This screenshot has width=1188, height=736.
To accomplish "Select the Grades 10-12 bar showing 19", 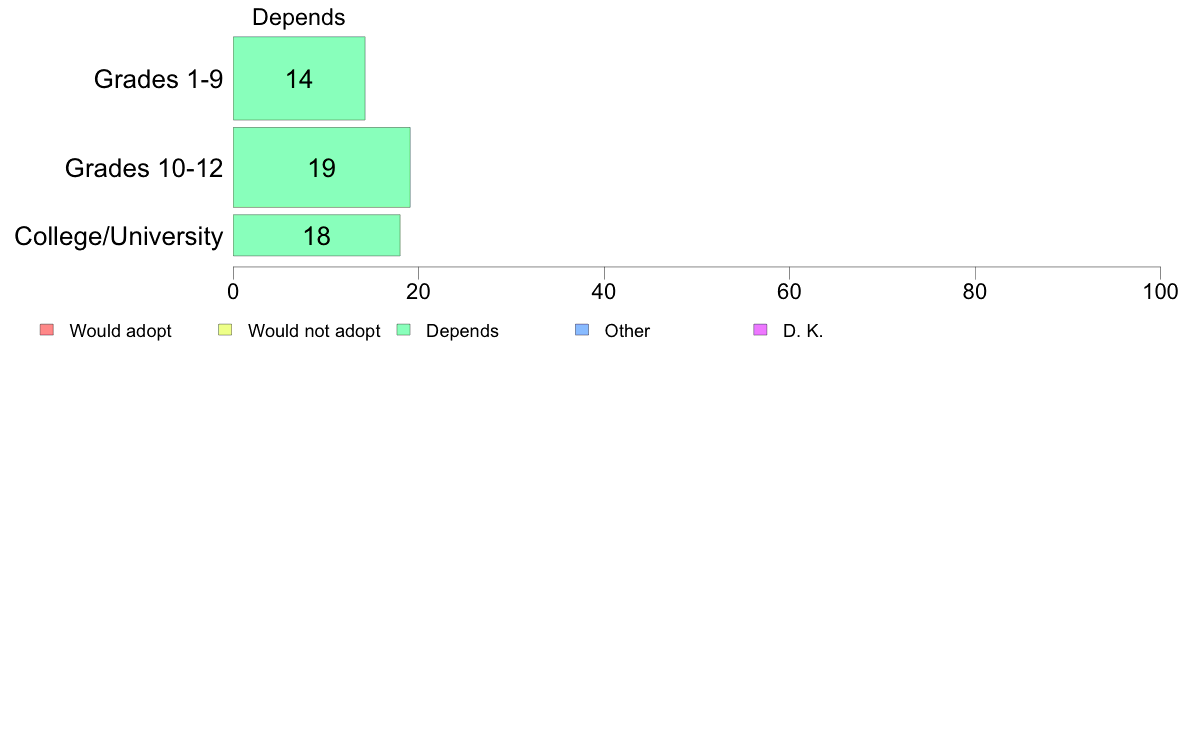I will point(322,168).
